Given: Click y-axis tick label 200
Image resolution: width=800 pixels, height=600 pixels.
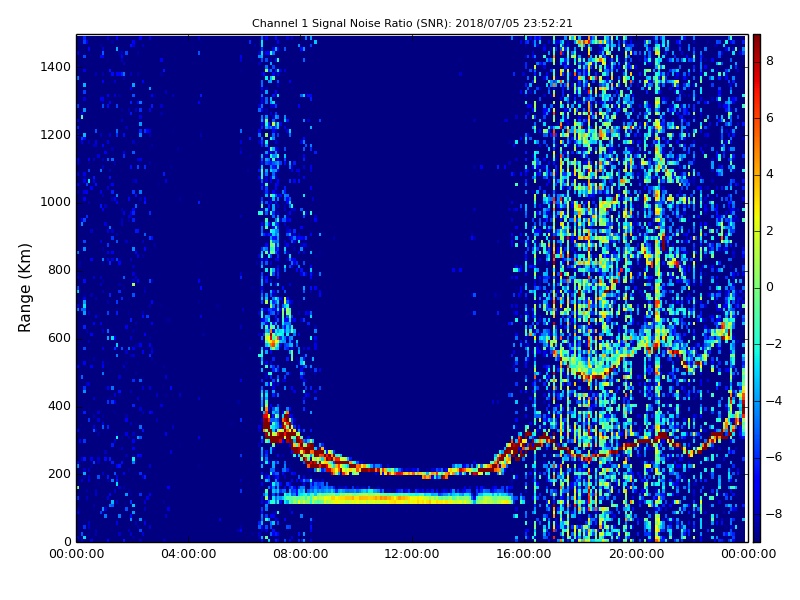Looking at the screenshot, I should coord(59,473).
